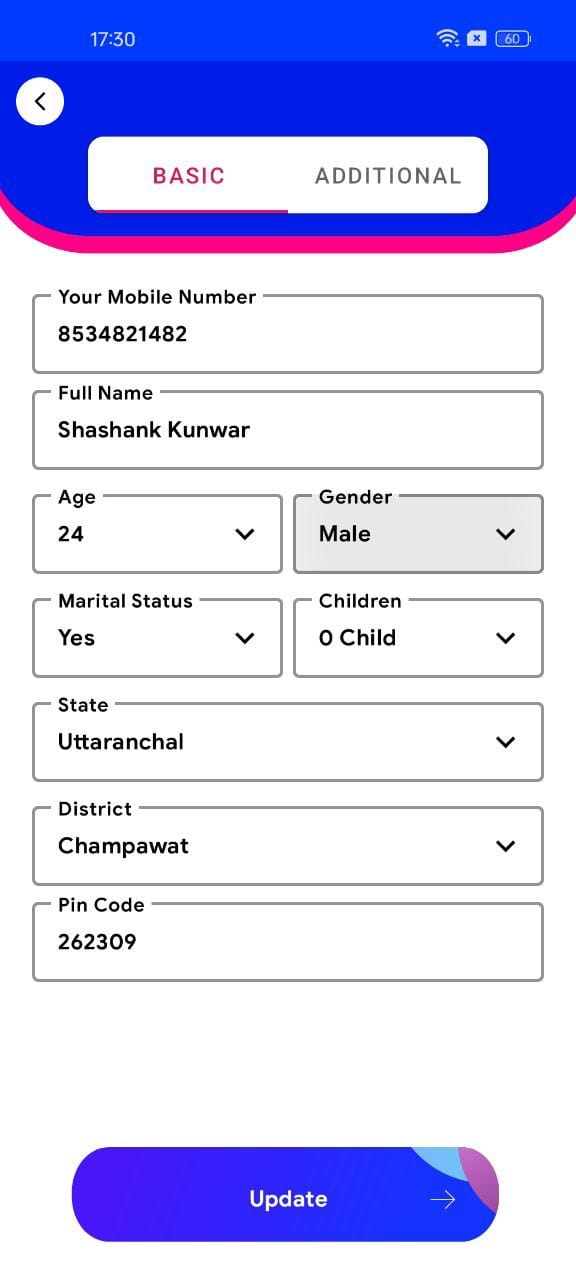
Task: Tap the chevron in the Gender field
Action: (x=506, y=534)
